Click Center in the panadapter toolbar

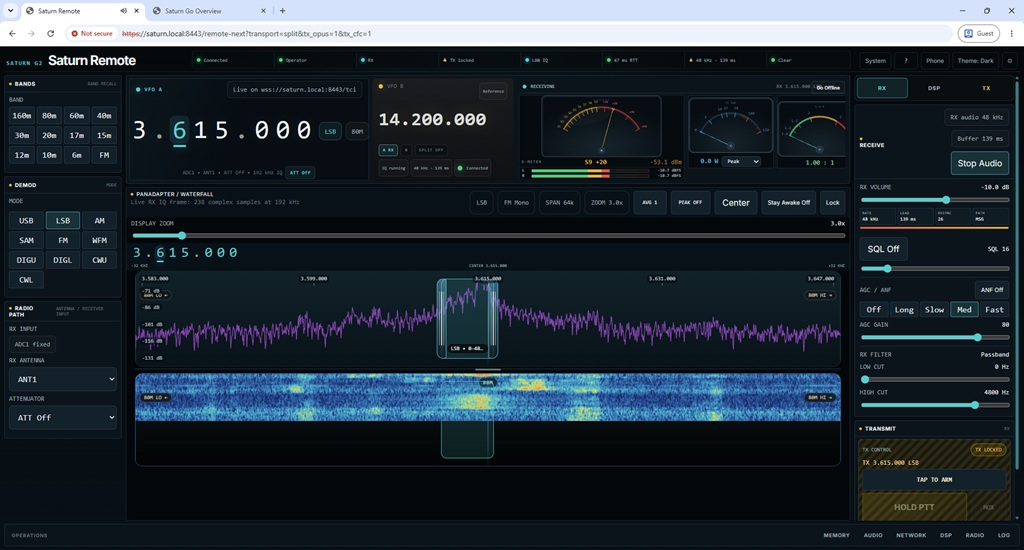coord(735,202)
